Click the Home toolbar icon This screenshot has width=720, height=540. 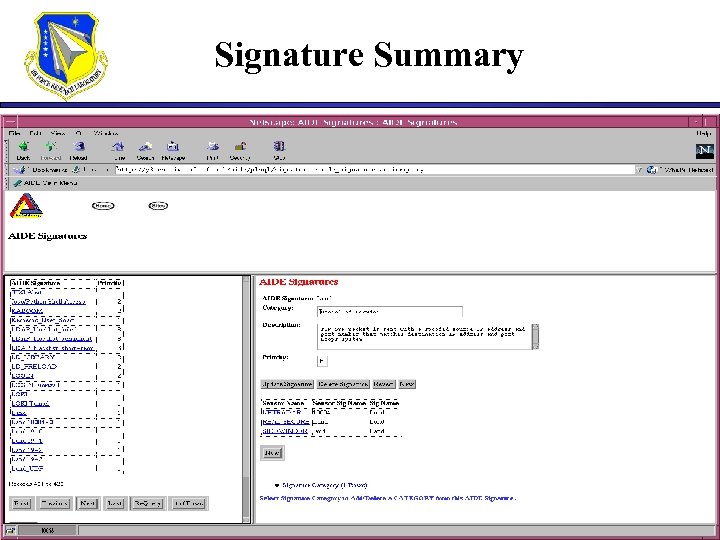(x=118, y=146)
